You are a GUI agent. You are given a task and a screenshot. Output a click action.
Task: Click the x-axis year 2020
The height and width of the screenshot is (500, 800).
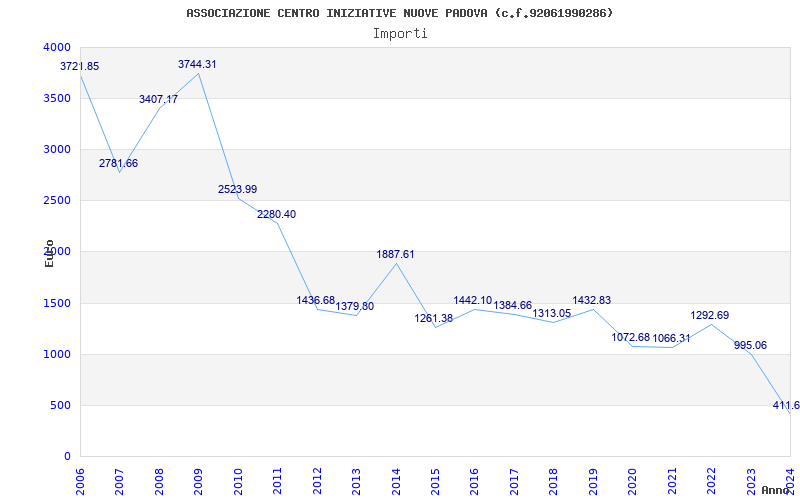point(632,482)
